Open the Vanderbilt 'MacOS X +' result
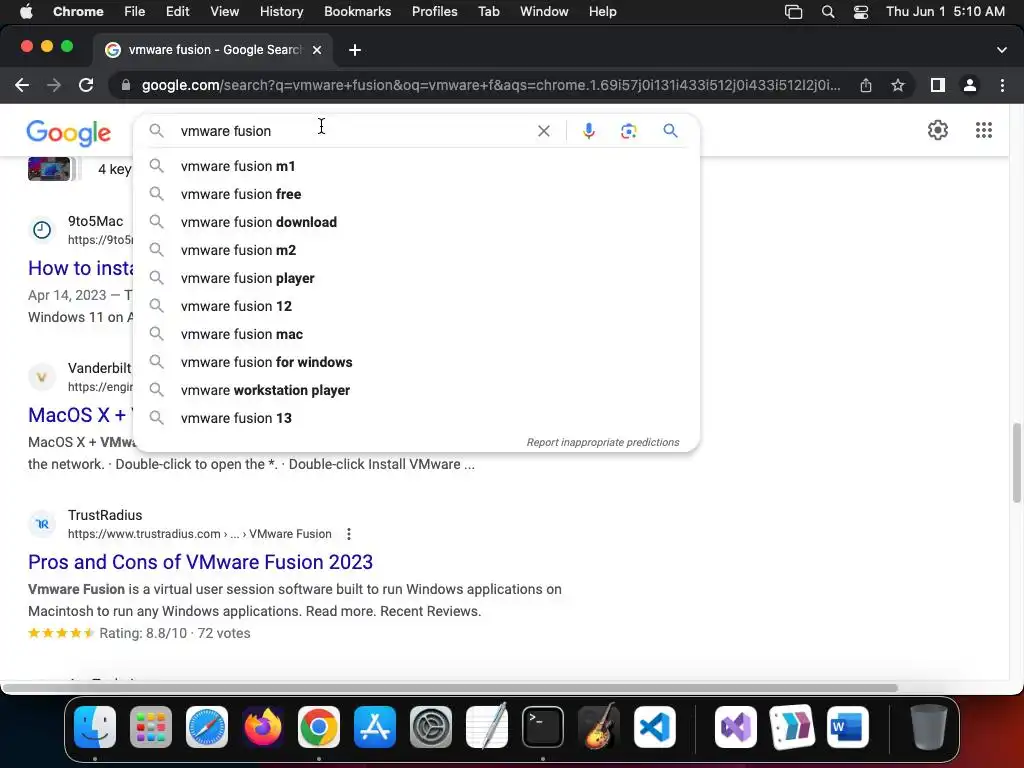 tap(77, 415)
